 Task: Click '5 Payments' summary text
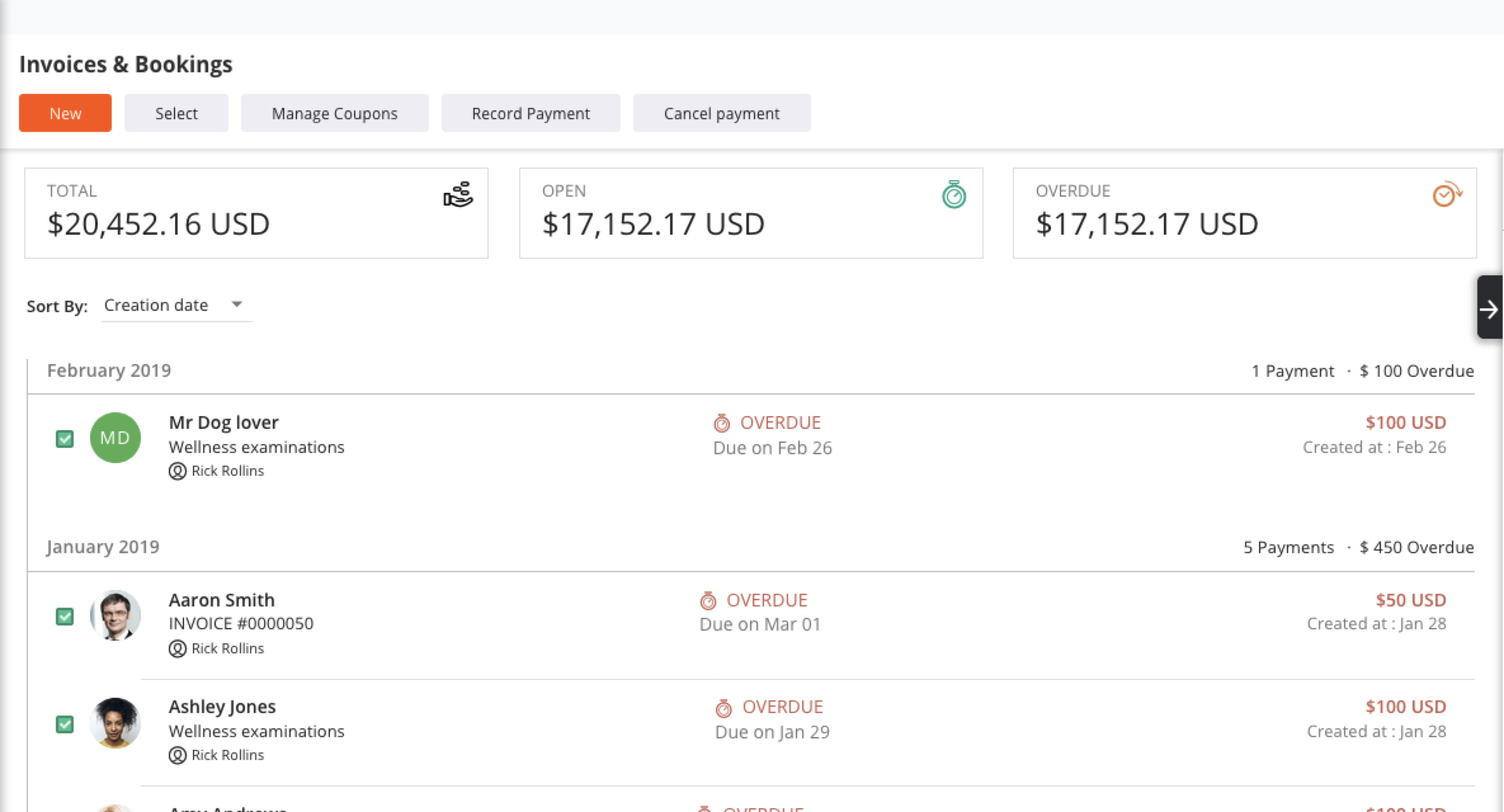tap(1288, 547)
